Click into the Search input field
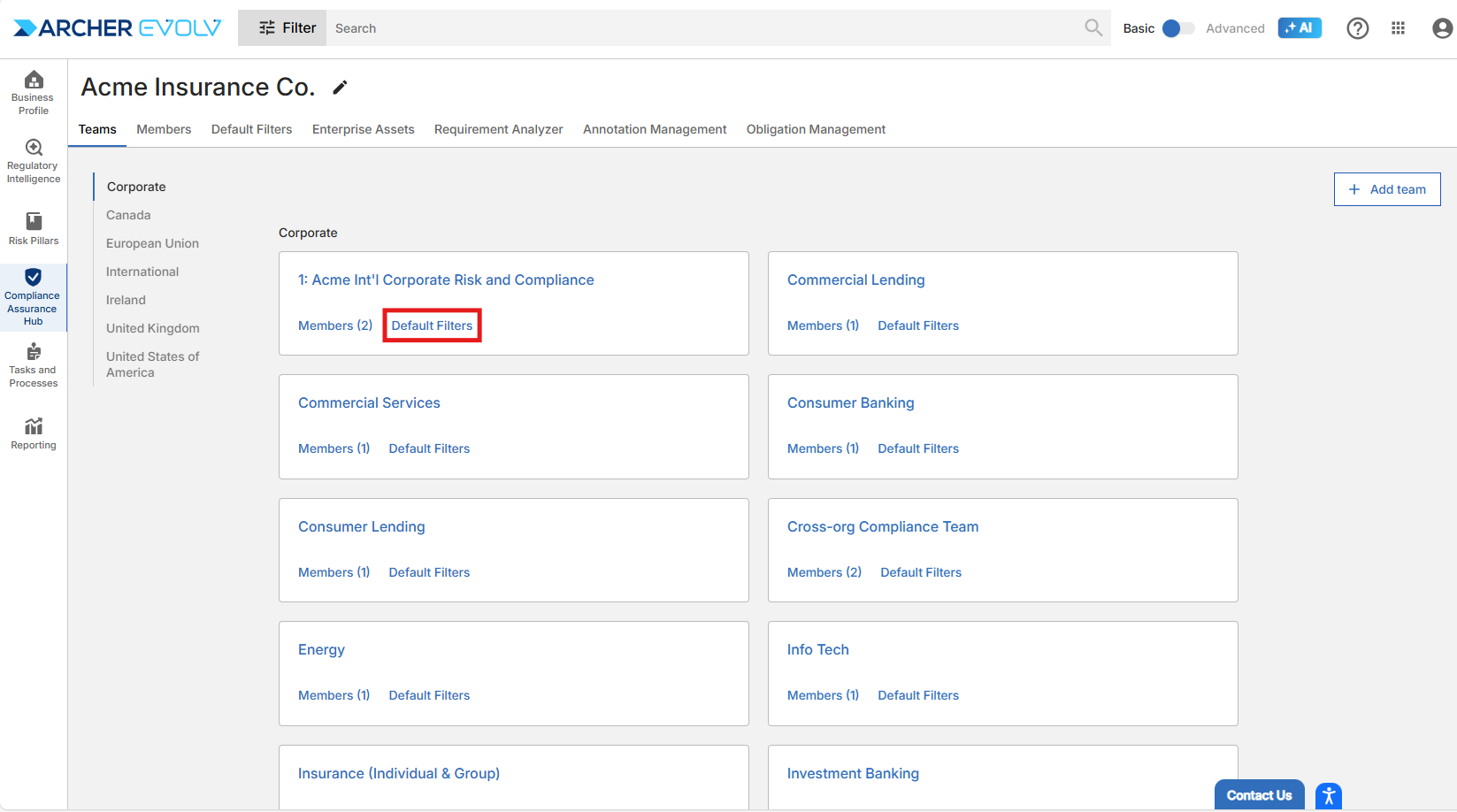This screenshot has width=1457, height=812. [x=703, y=28]
